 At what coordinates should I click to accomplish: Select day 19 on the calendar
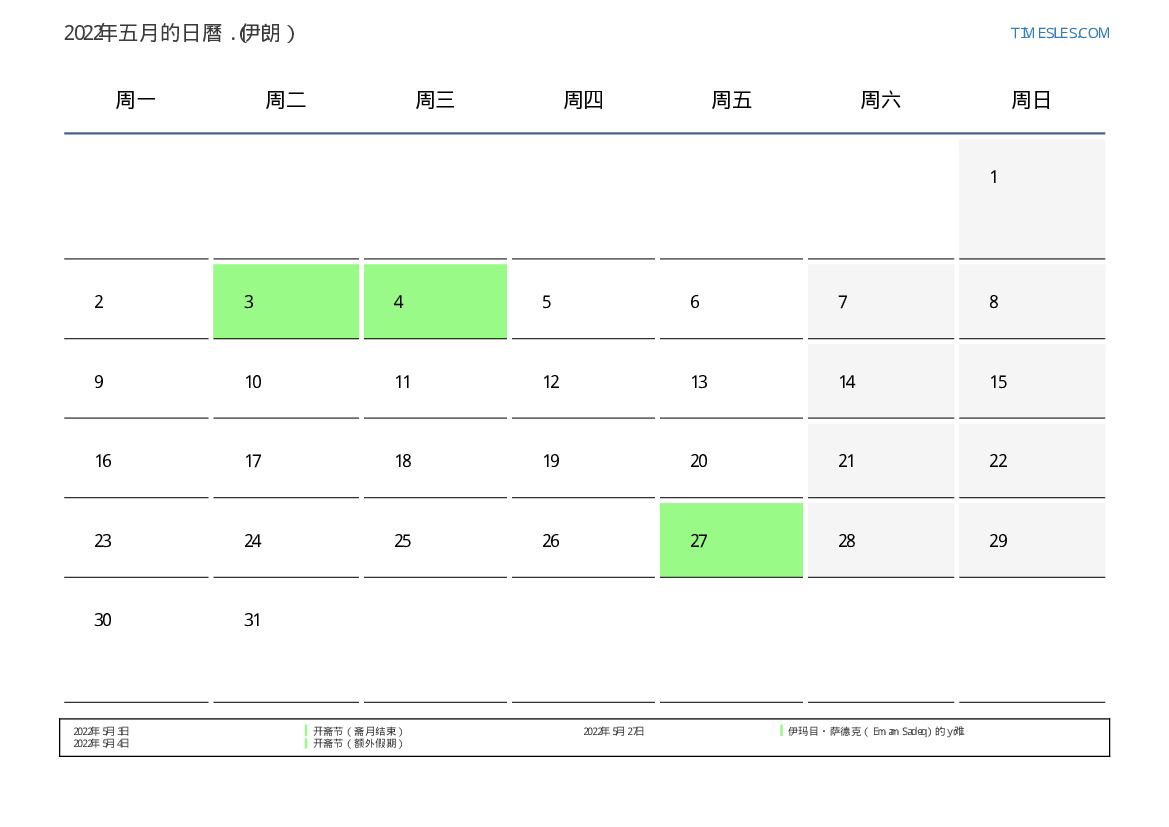pyautogui.click(x=583, y=461)
